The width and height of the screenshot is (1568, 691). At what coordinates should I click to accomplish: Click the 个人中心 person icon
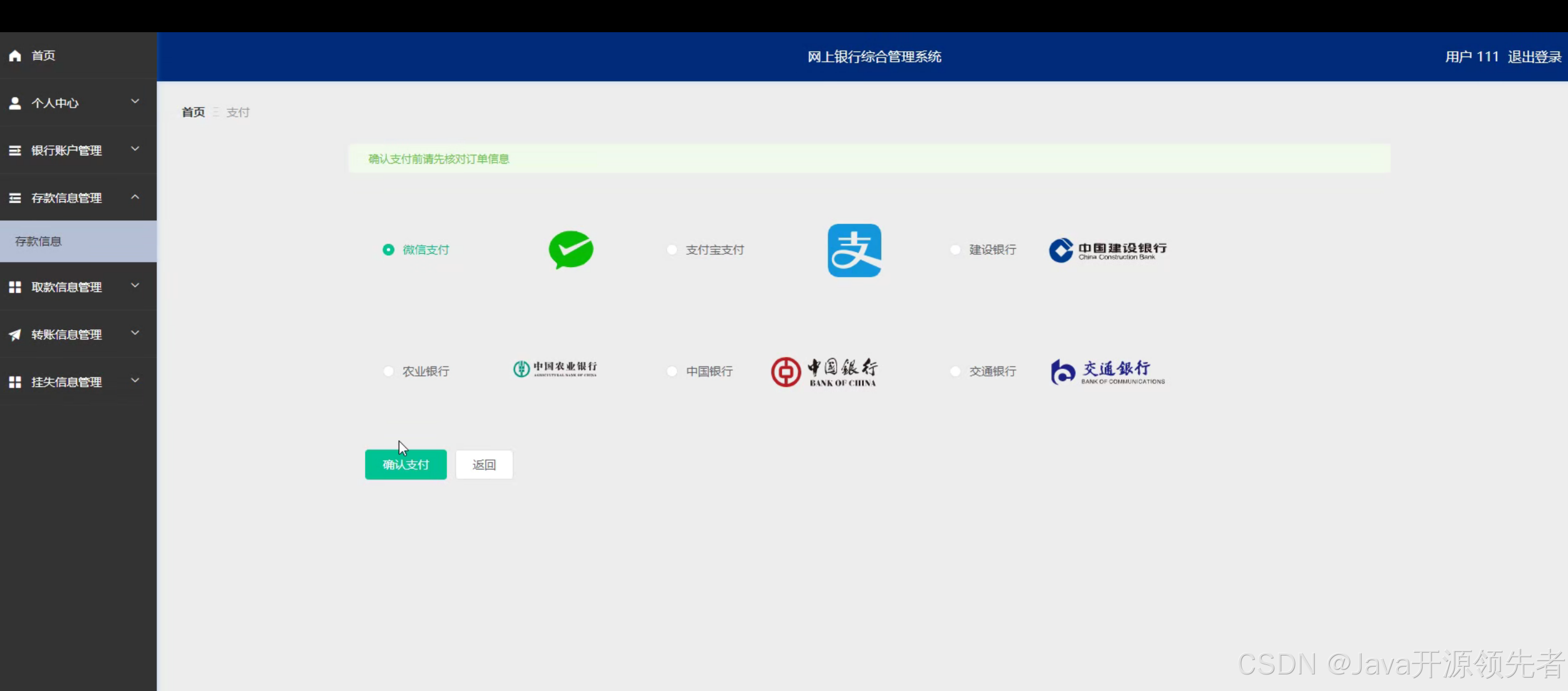[x=14, y=103]
